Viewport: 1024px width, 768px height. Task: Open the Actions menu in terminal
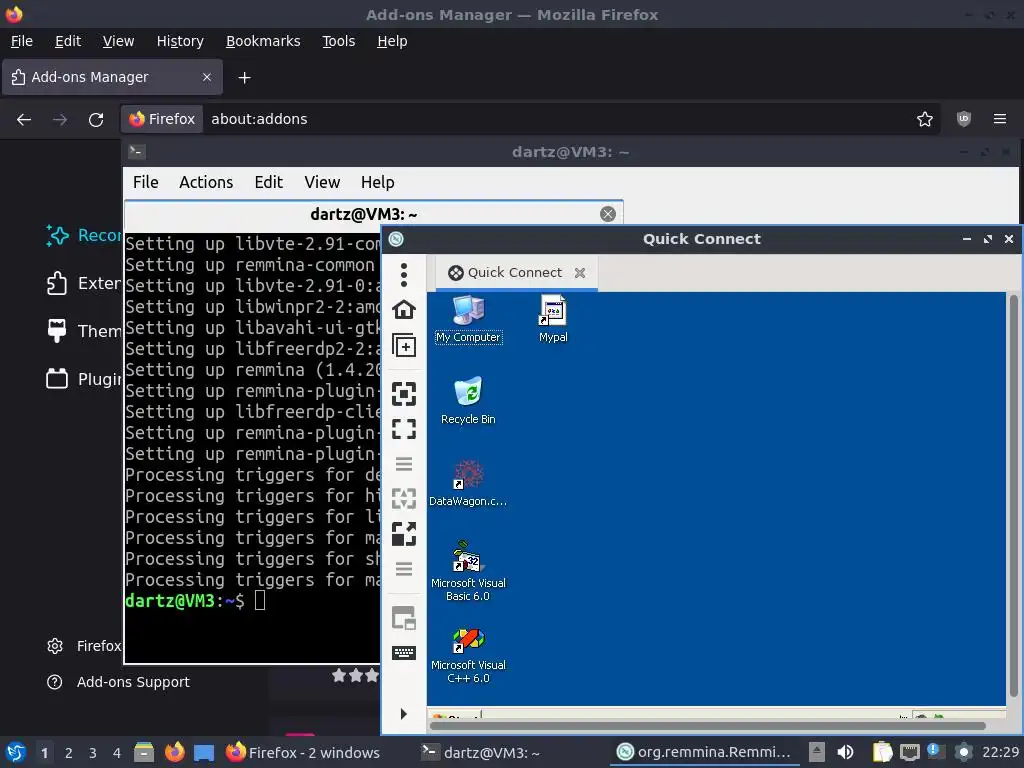point(206,182)
